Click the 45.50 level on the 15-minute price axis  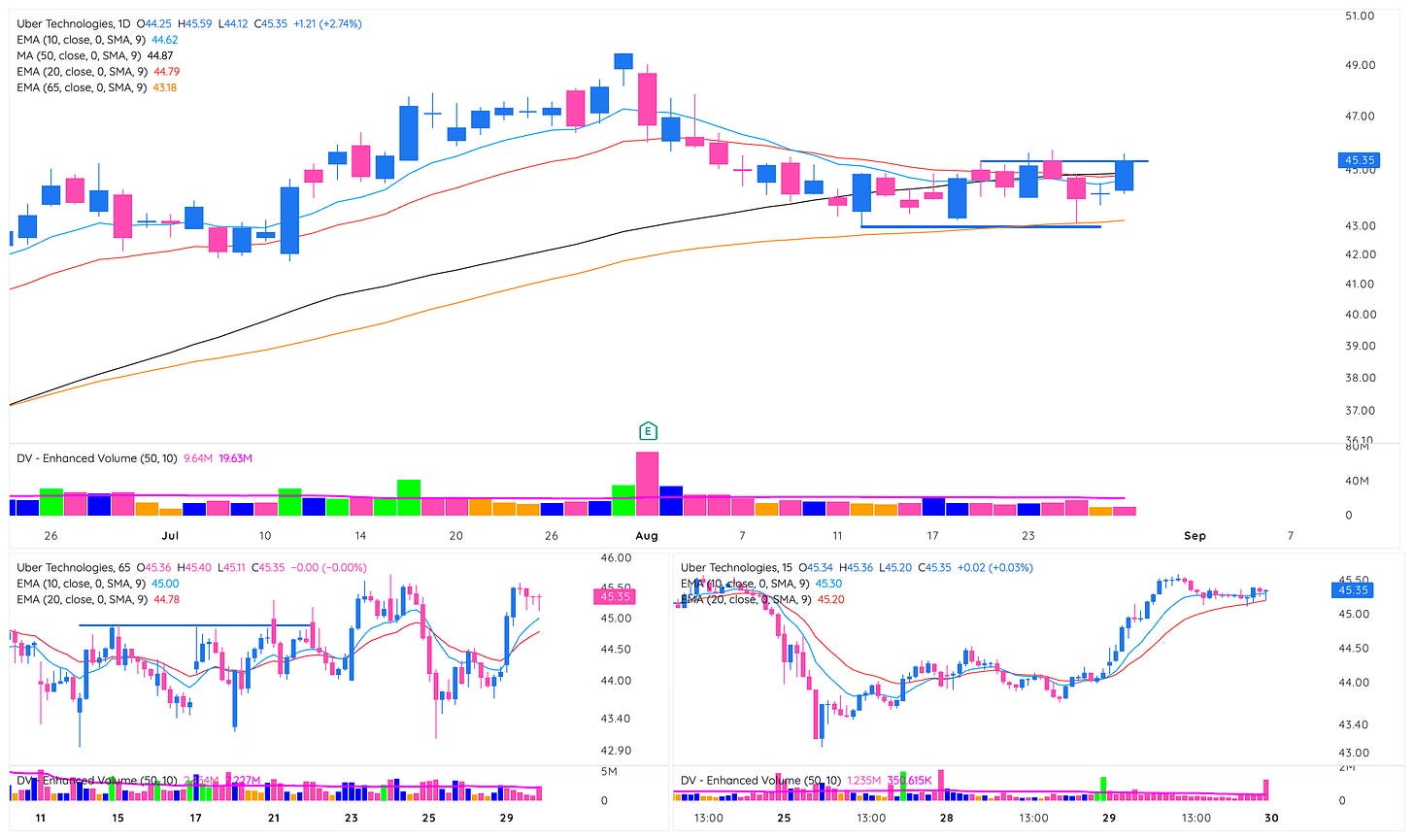click(x=1354, y=579)
